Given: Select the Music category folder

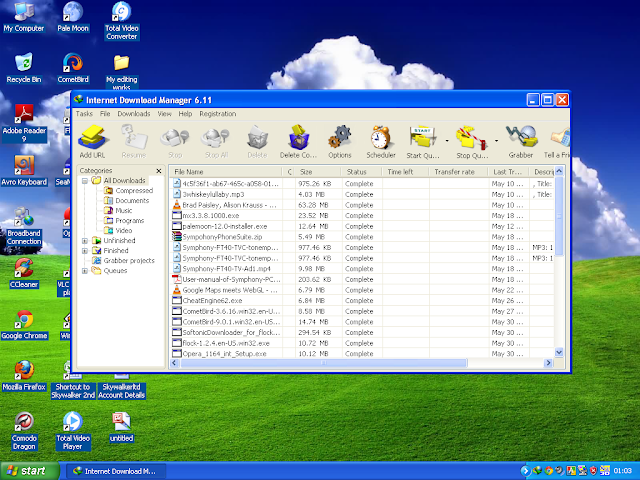Looking at the screenshot, I should point(123,210).
